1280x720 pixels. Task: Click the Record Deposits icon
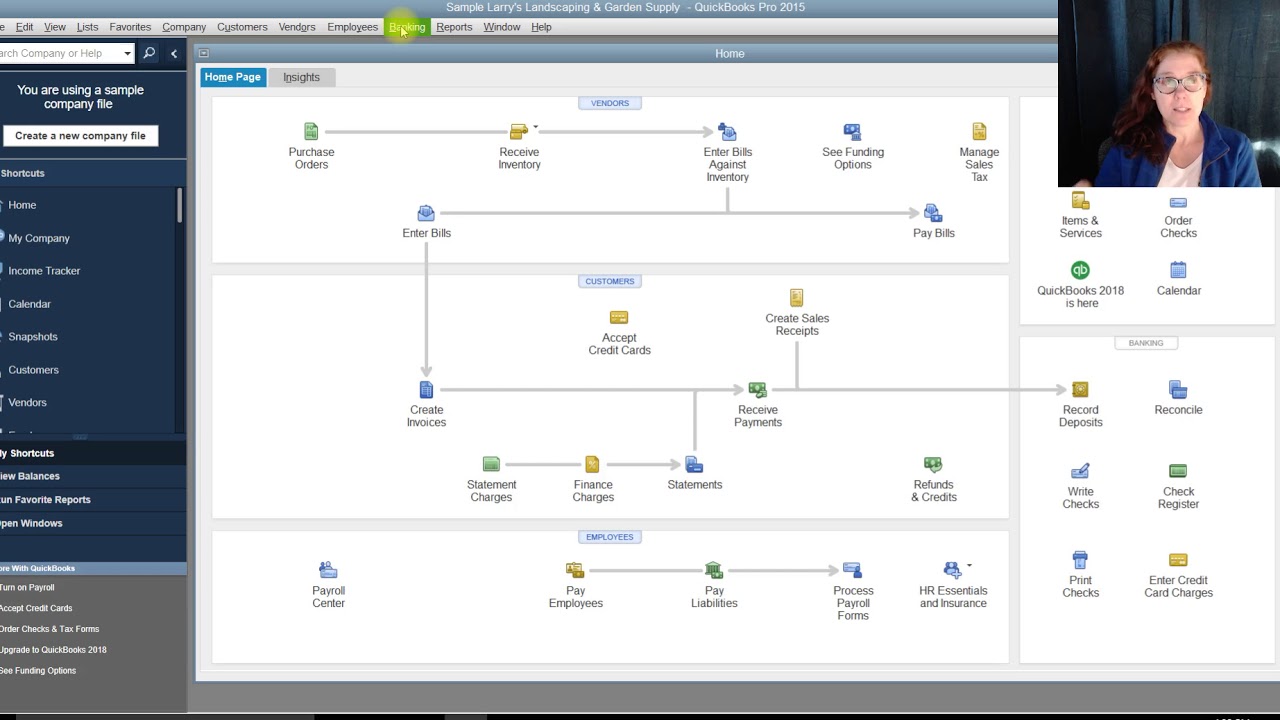point(1080,390)
